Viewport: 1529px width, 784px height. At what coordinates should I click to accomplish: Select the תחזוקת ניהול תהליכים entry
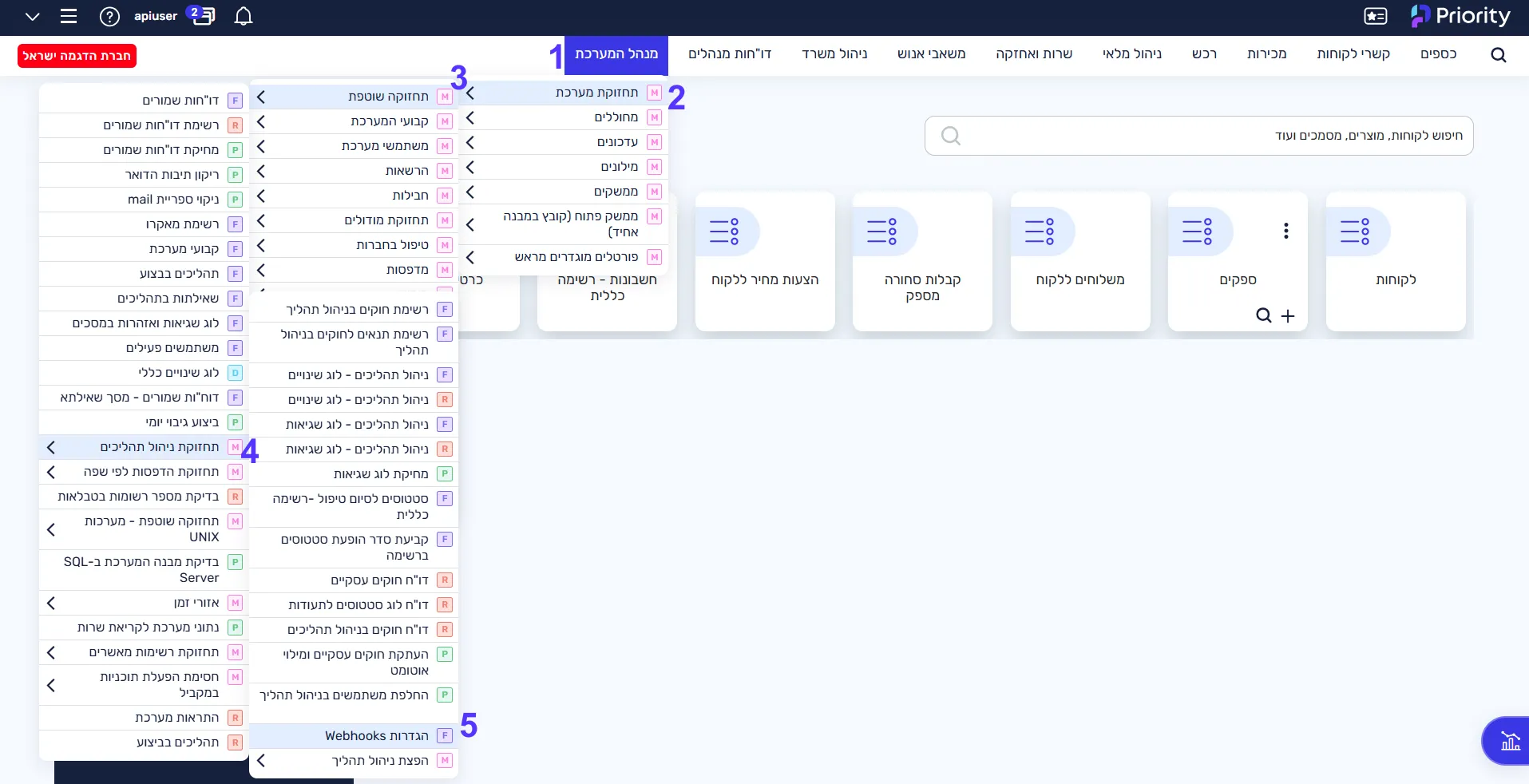[144, 447]
